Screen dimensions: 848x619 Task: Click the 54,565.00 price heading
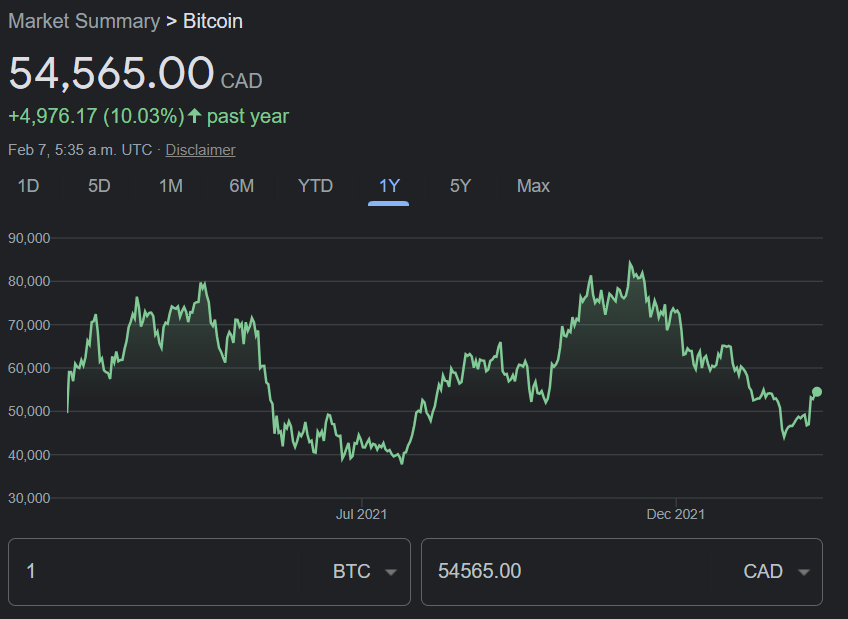[x=111, y=73]
